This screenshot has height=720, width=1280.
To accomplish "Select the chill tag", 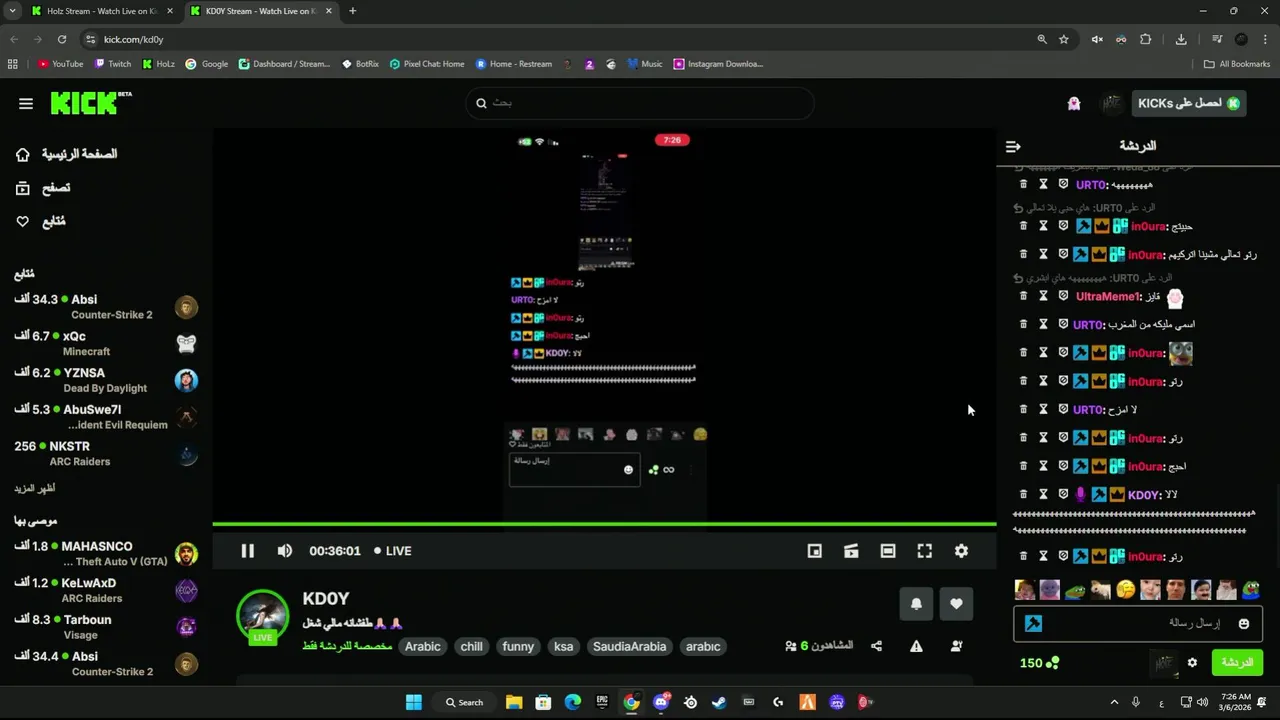I will point(471,646).
